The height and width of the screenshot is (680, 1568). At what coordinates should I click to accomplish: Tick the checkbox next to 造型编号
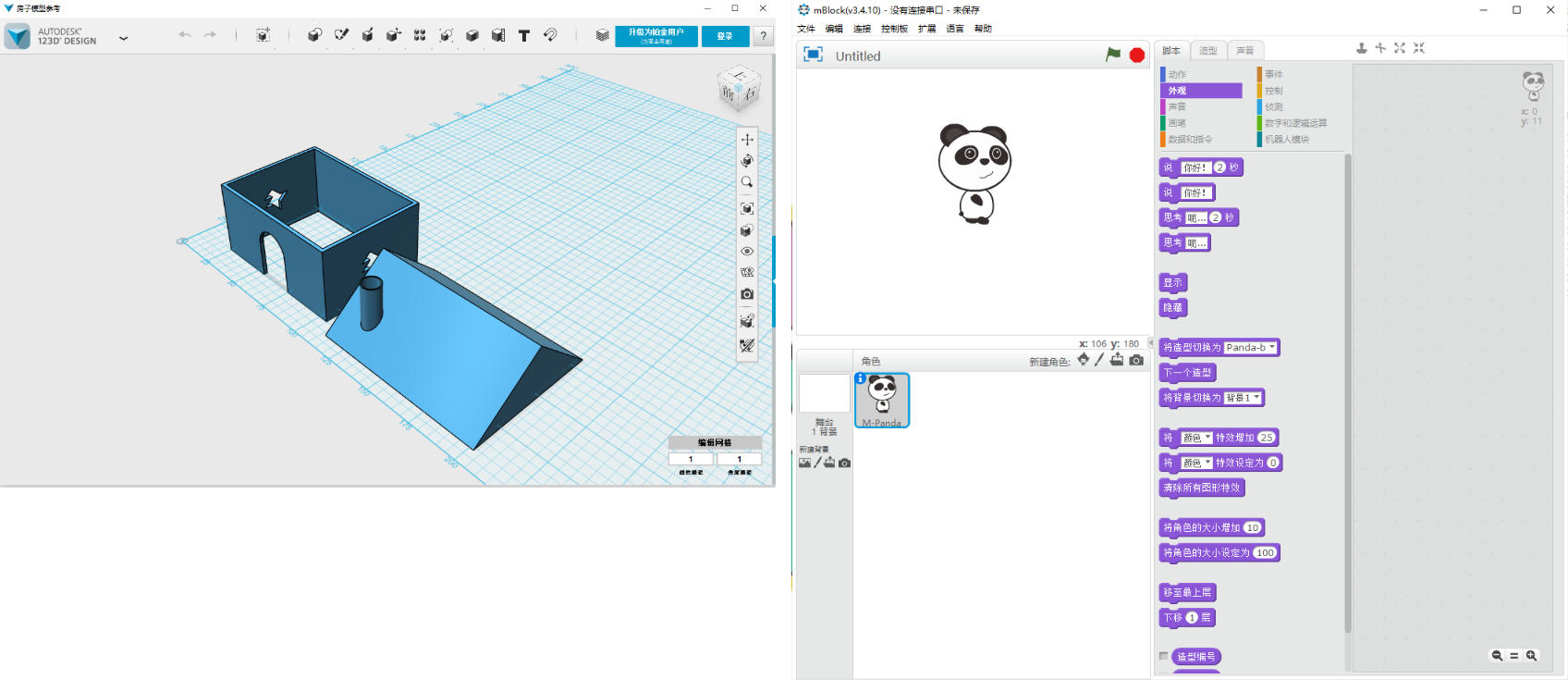(x=1163, y=656)
